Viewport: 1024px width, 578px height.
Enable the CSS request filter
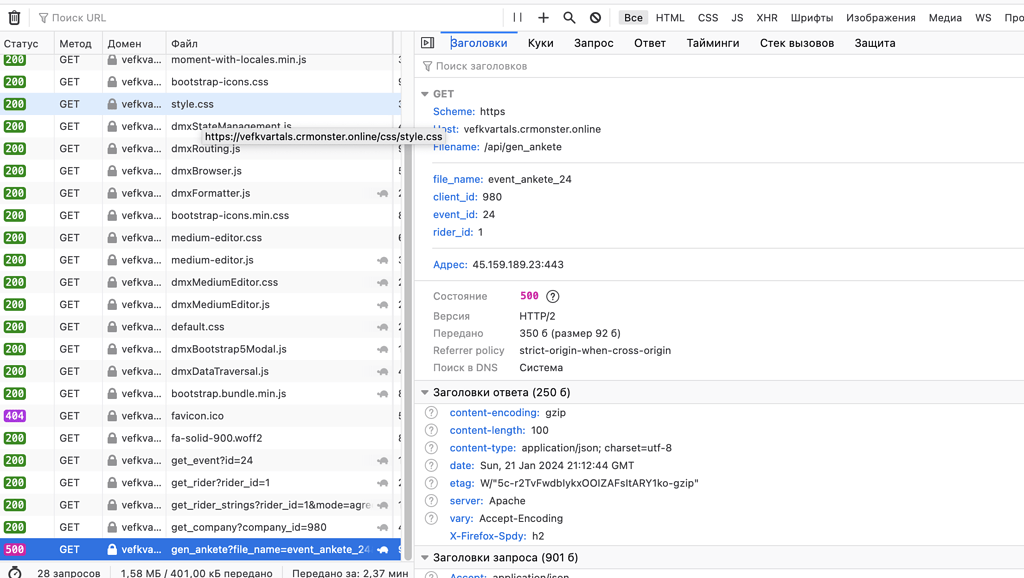click(707, 16)
